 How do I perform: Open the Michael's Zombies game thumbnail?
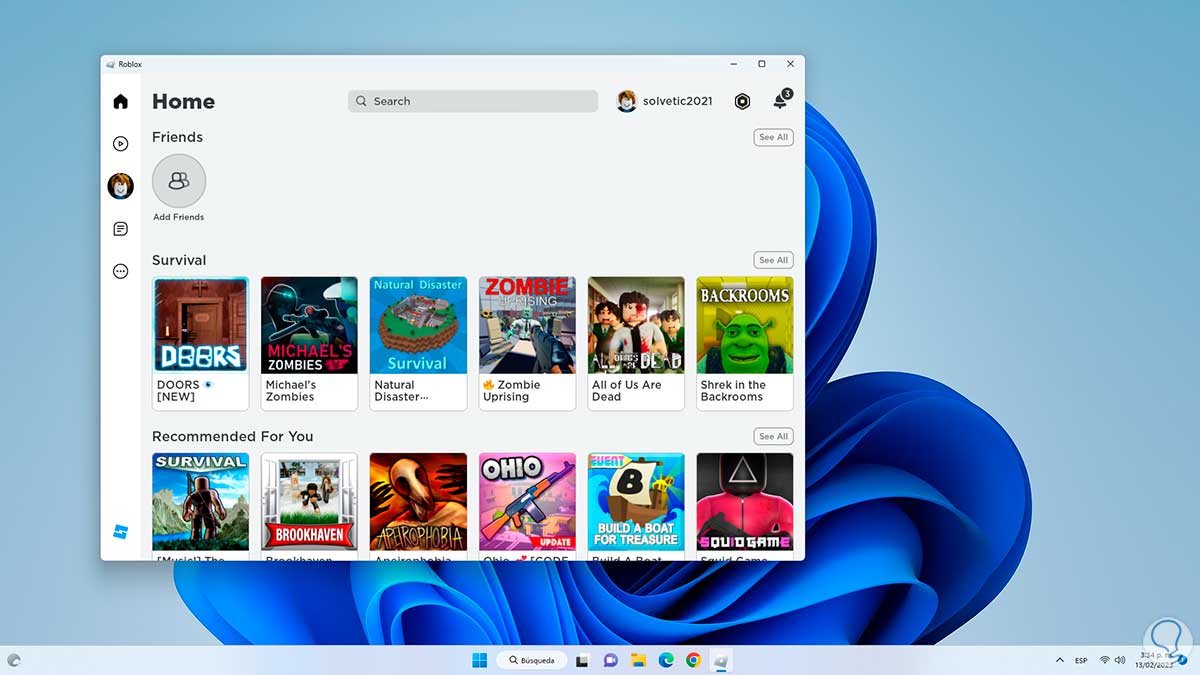[x=309, y=325]
